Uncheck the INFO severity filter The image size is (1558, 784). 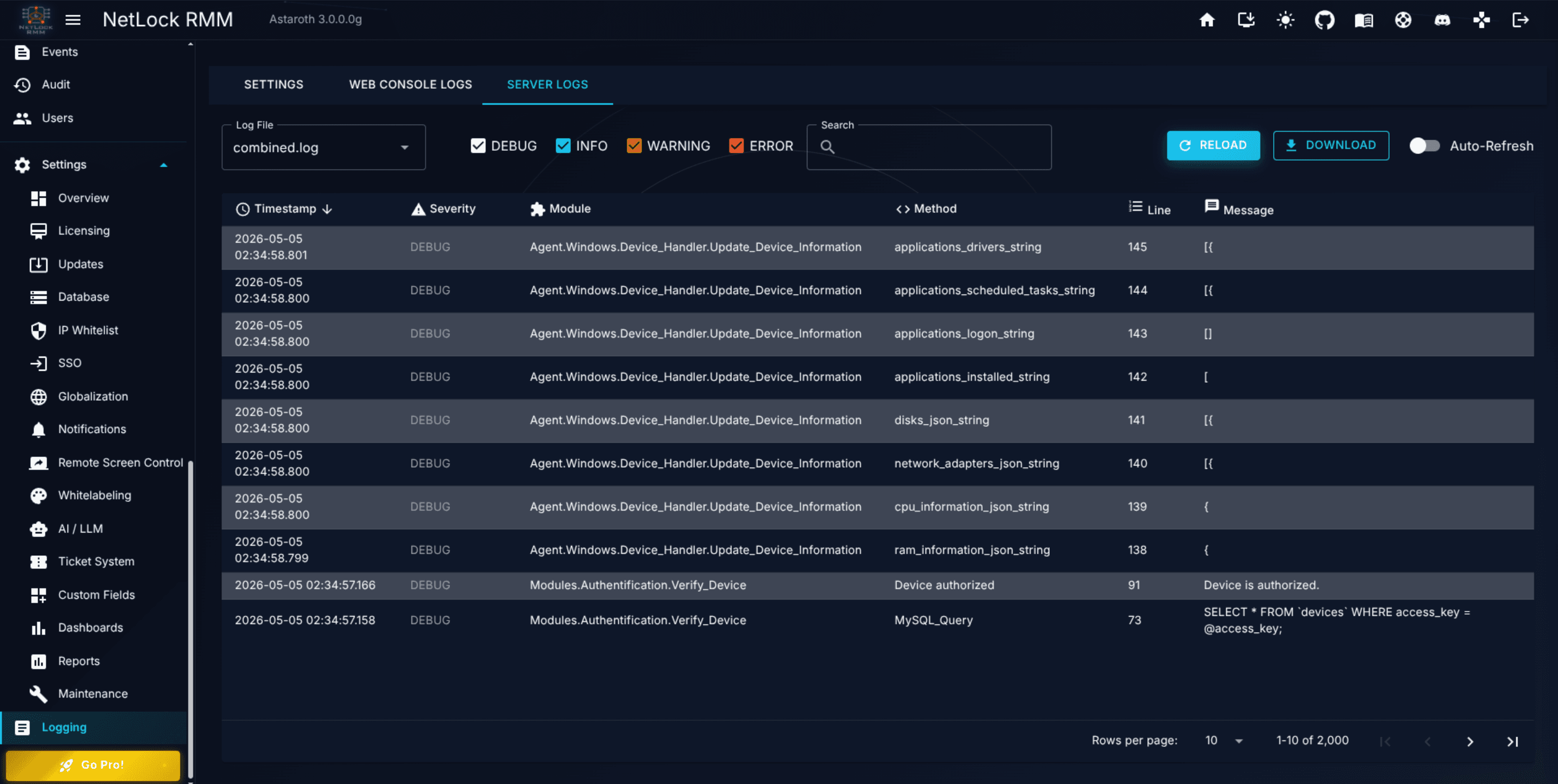pos(563,146)
